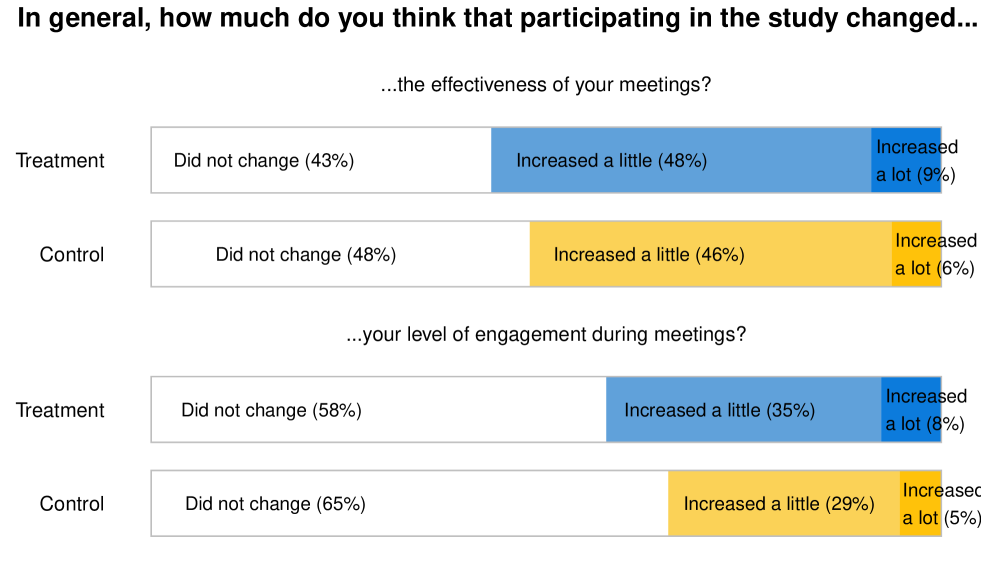Select the Treatment label under effectiveness question
996x579 pixels.
click(60, 160)
